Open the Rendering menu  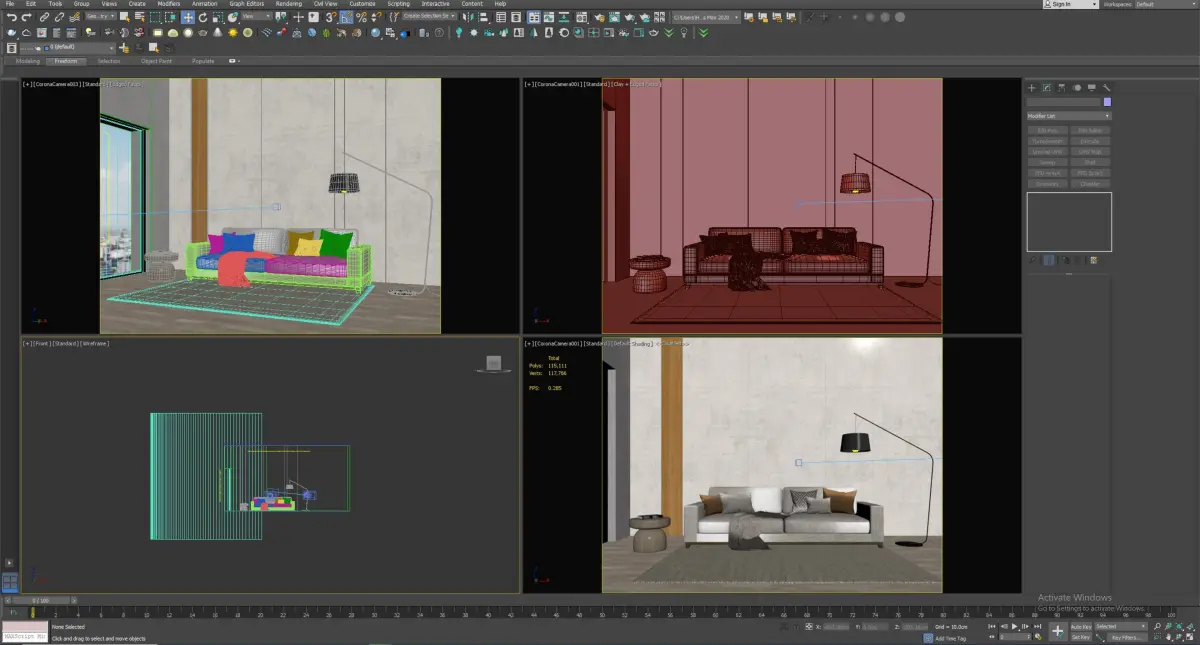(289, 4)
